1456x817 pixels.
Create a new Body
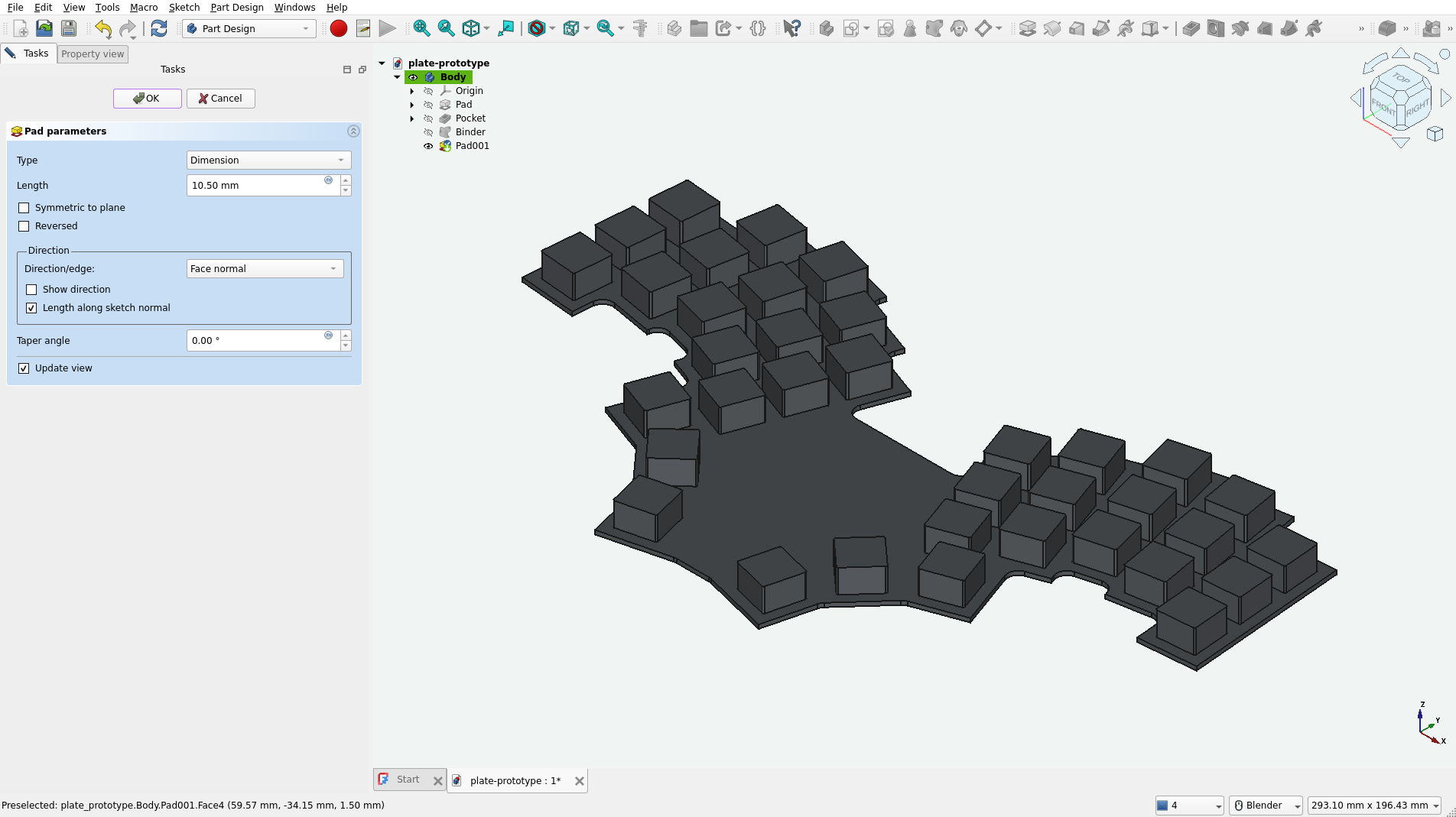tap(826, 28)
